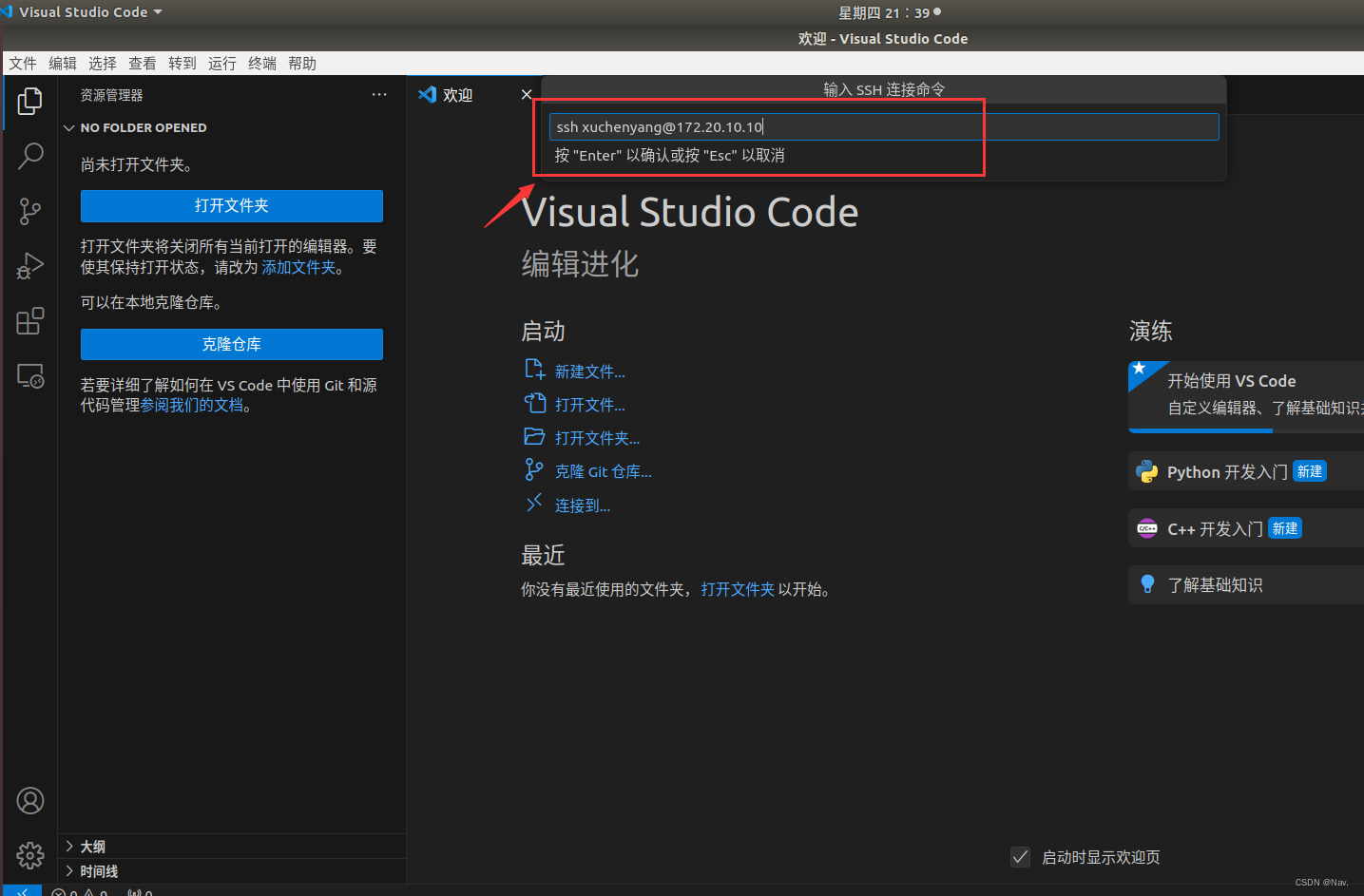This screenshot has width=1364, height=896.
Task: Click the 资源管理器 panel title
Action: (x=112, y=95)
